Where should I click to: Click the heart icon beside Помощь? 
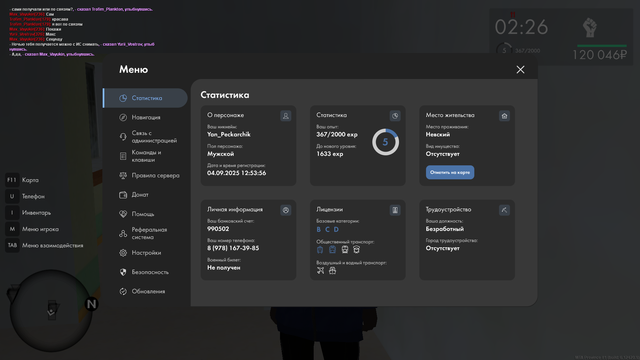(x=123, y=214)
